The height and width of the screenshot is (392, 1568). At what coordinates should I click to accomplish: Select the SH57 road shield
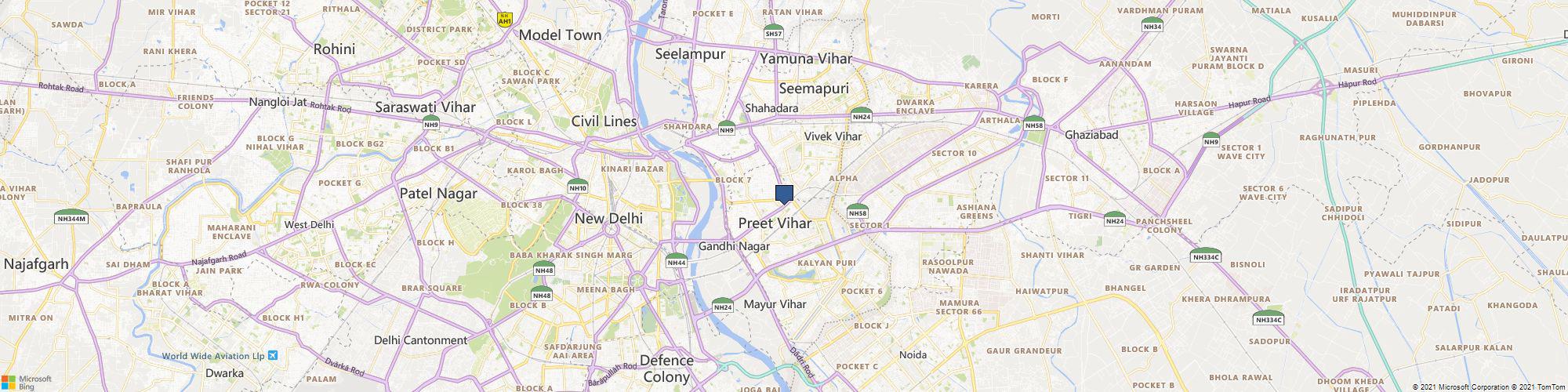coord(774,31)
